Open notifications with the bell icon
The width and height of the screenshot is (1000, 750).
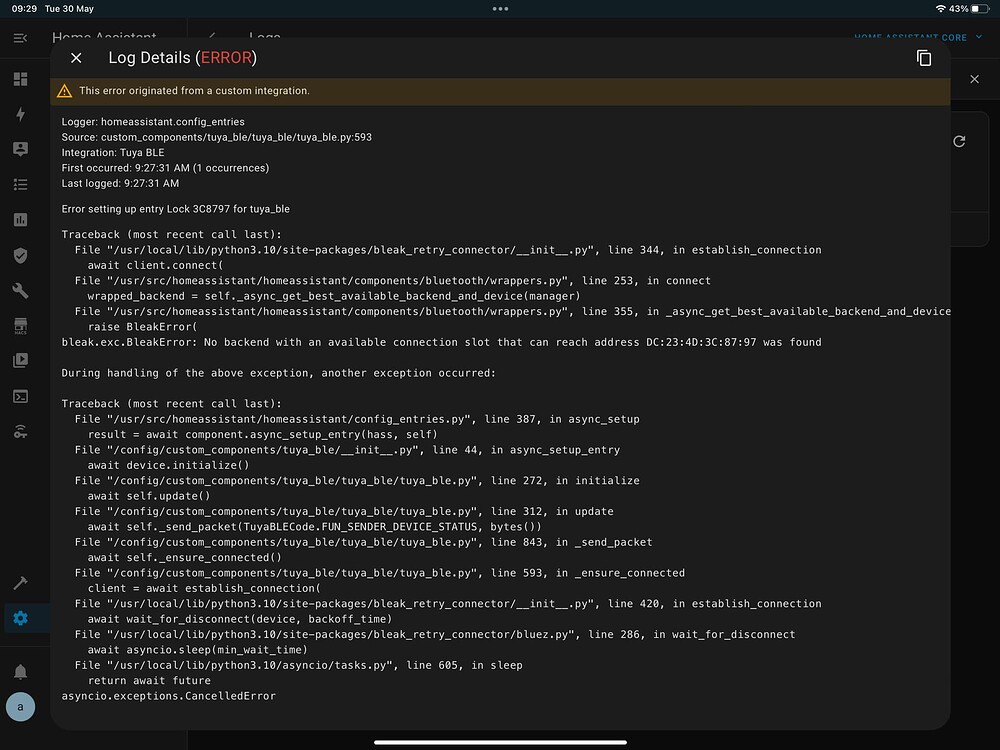(x=21, y=671)
